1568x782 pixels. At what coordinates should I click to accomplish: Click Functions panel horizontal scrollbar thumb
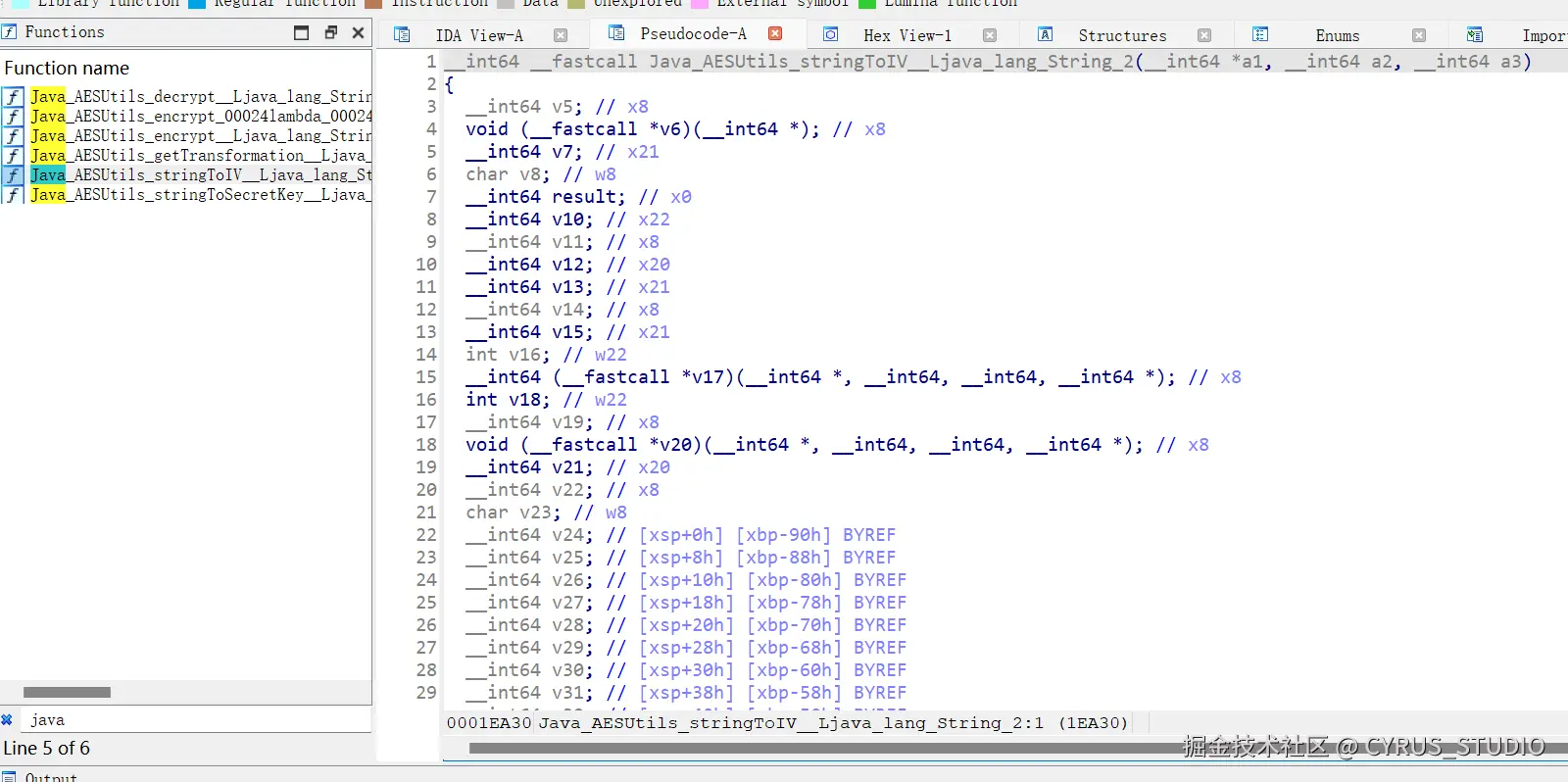pyautogui.click(x=67, y=692)
